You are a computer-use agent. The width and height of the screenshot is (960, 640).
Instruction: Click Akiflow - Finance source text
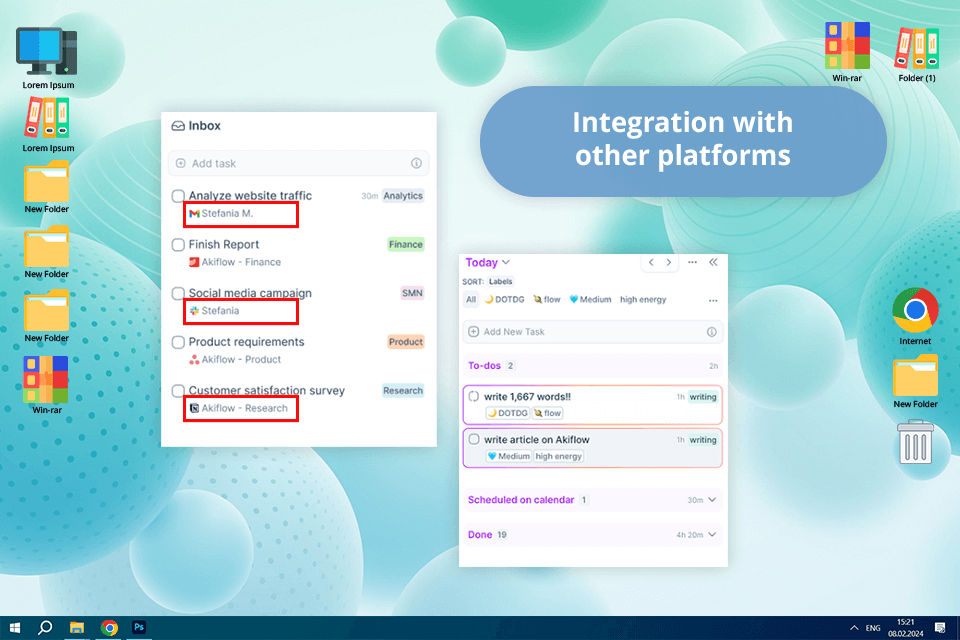[241, 262]
